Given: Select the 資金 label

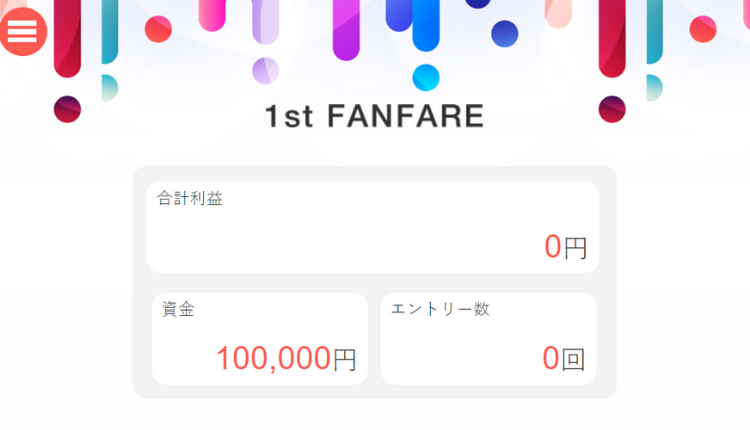Looking at the screenshot, I should coord(178,310).
